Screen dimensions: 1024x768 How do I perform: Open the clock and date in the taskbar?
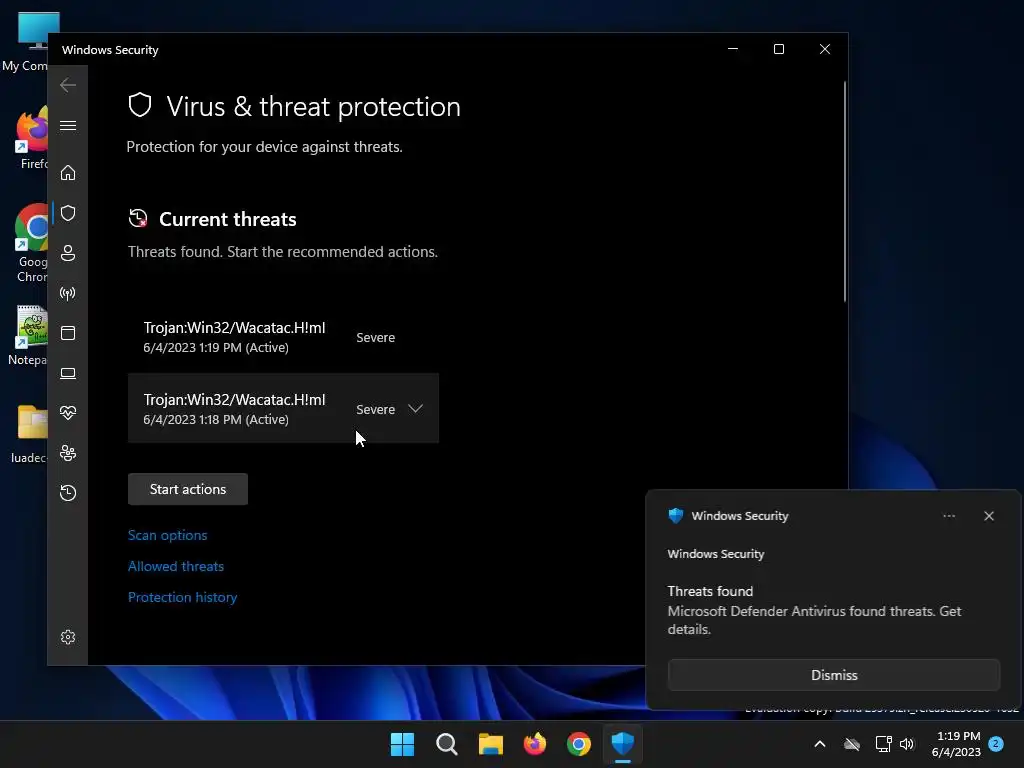[x=956, y=744]
